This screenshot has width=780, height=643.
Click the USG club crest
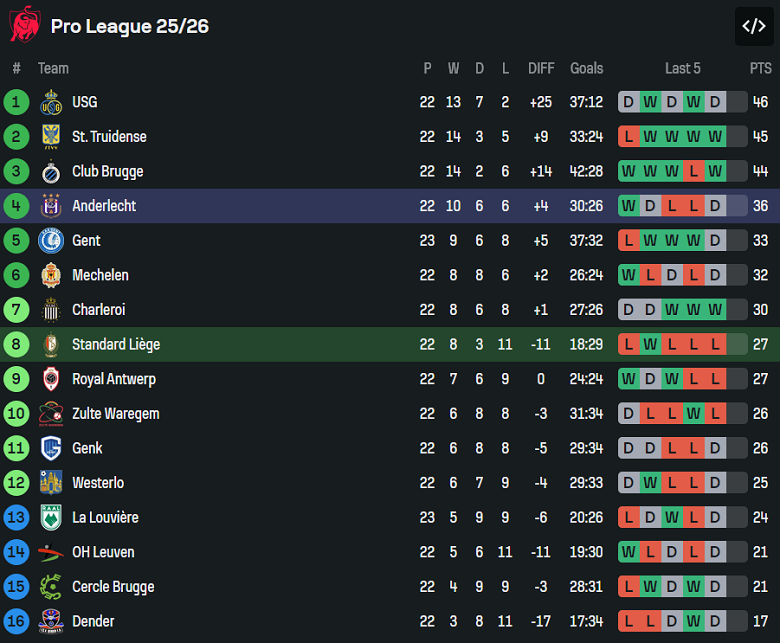click(51, 102)
